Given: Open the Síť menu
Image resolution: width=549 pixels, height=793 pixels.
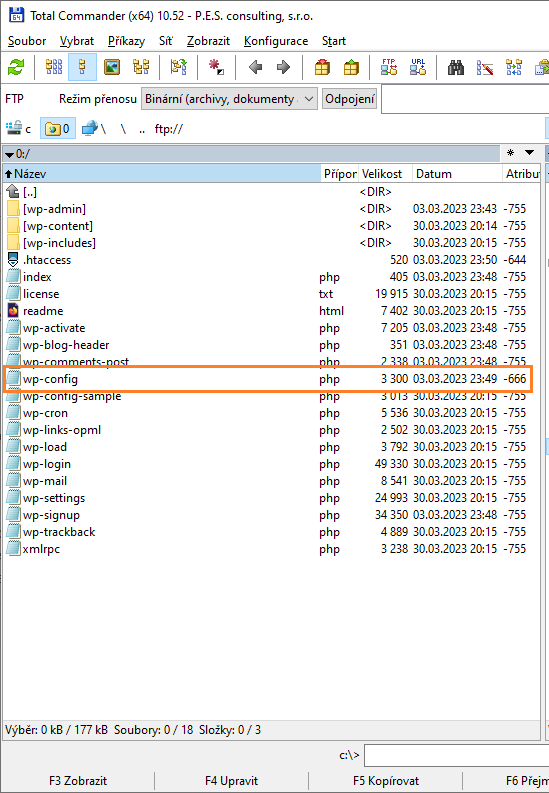Looking at the screenshot, I should [x=166, y=41].
